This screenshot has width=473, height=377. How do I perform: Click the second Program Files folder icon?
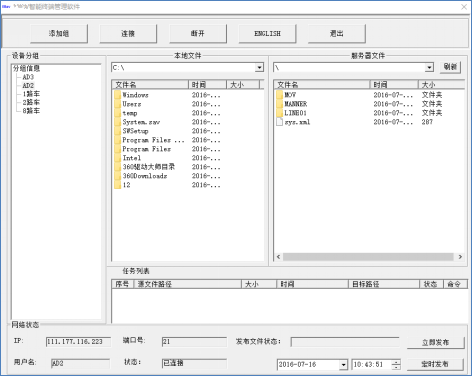(117, 149)
